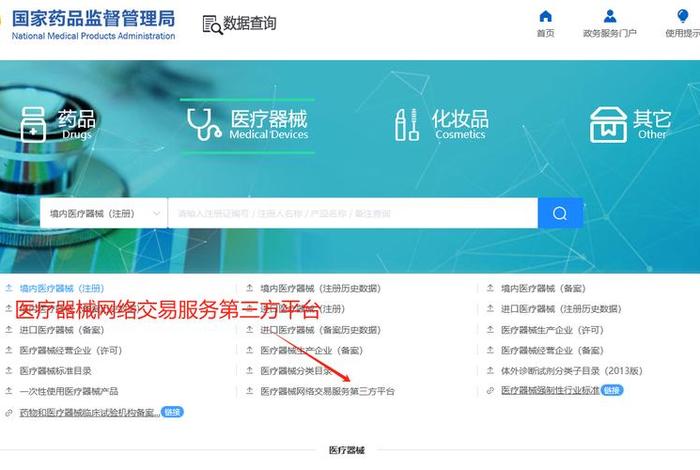Open the 政务服务门户 person icon

pyautogui.click(x=609, y=17)
